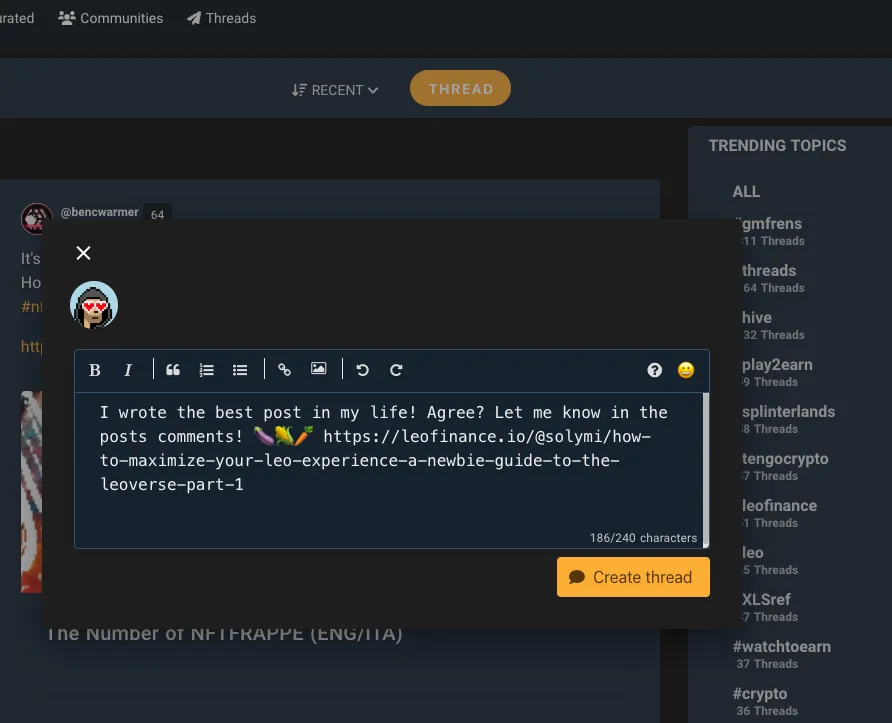Viewport: 892px width, 723px height.
Task: Add a hyperlink using the link icon
Action: click(x=284, y=370)
